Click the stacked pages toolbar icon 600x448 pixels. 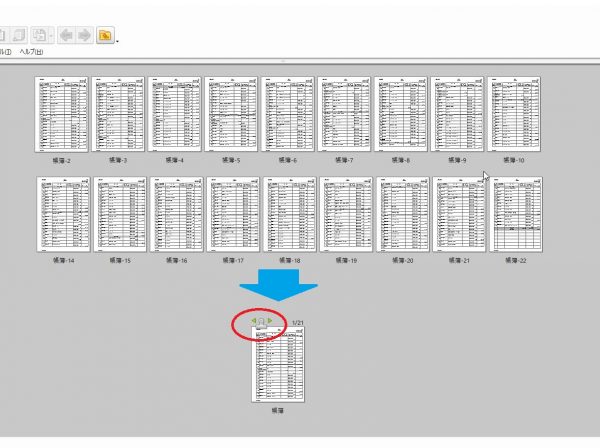40,36
